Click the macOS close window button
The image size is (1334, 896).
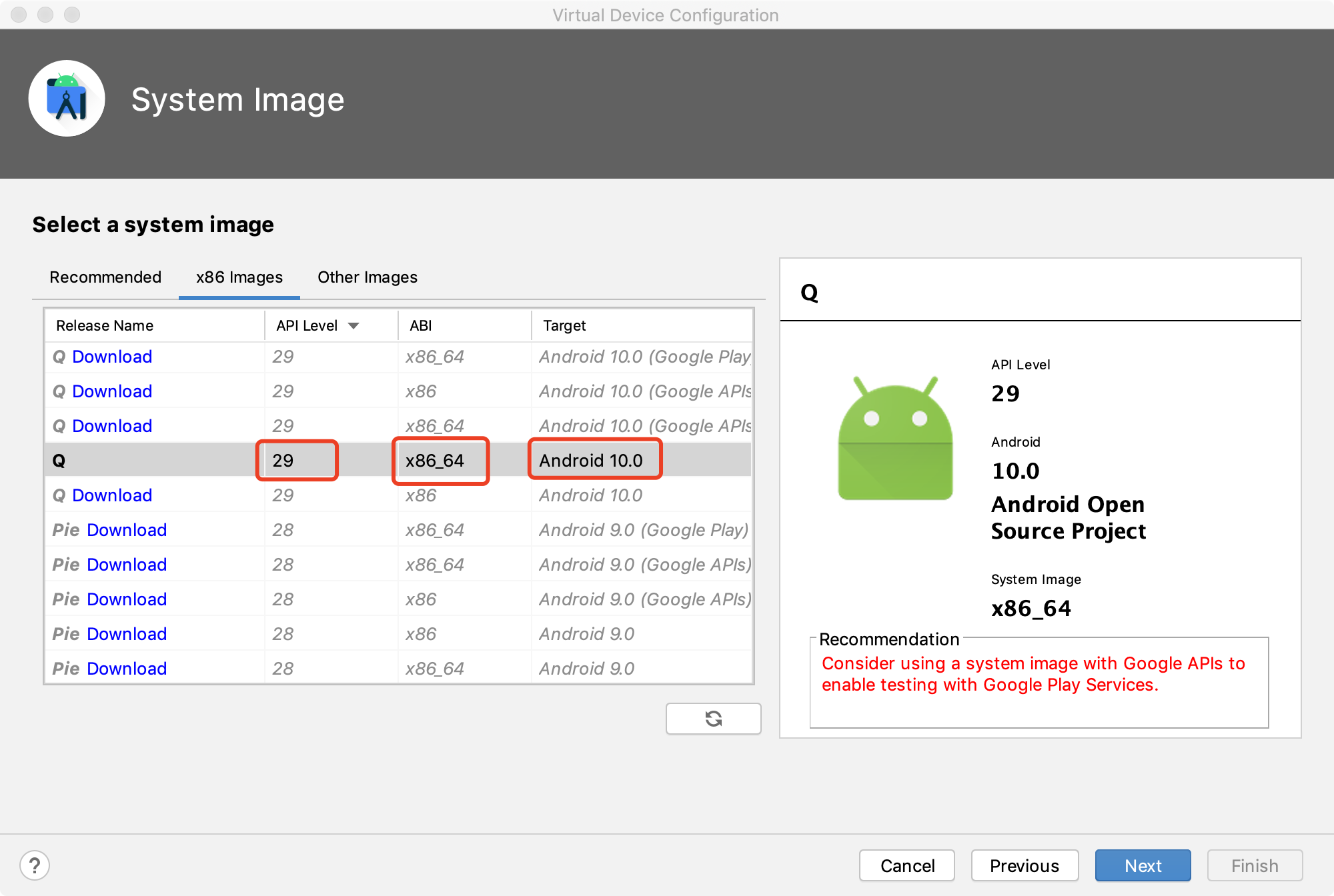pos(19,14)
